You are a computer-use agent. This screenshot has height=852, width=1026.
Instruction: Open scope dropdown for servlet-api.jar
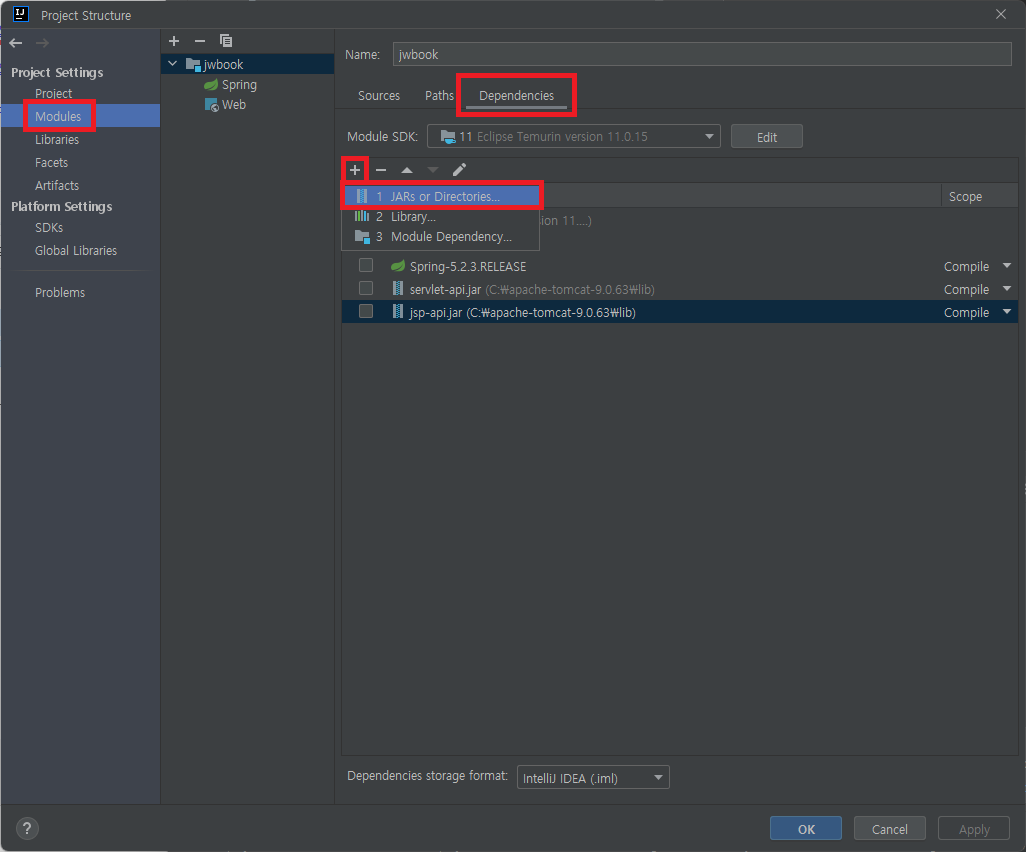[x=1006, y=289]
